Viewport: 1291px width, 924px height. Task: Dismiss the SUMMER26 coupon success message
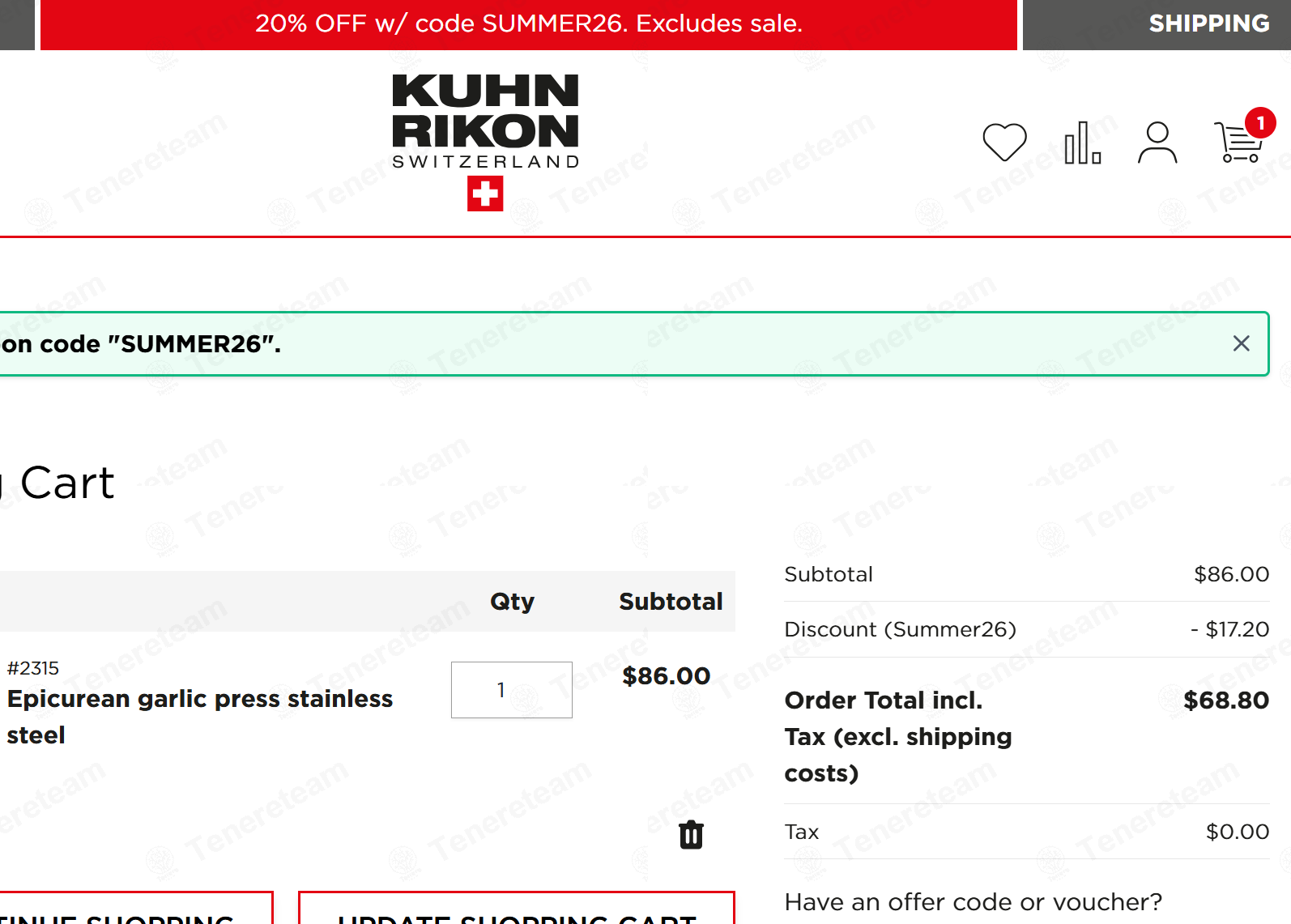[1241, 343]
